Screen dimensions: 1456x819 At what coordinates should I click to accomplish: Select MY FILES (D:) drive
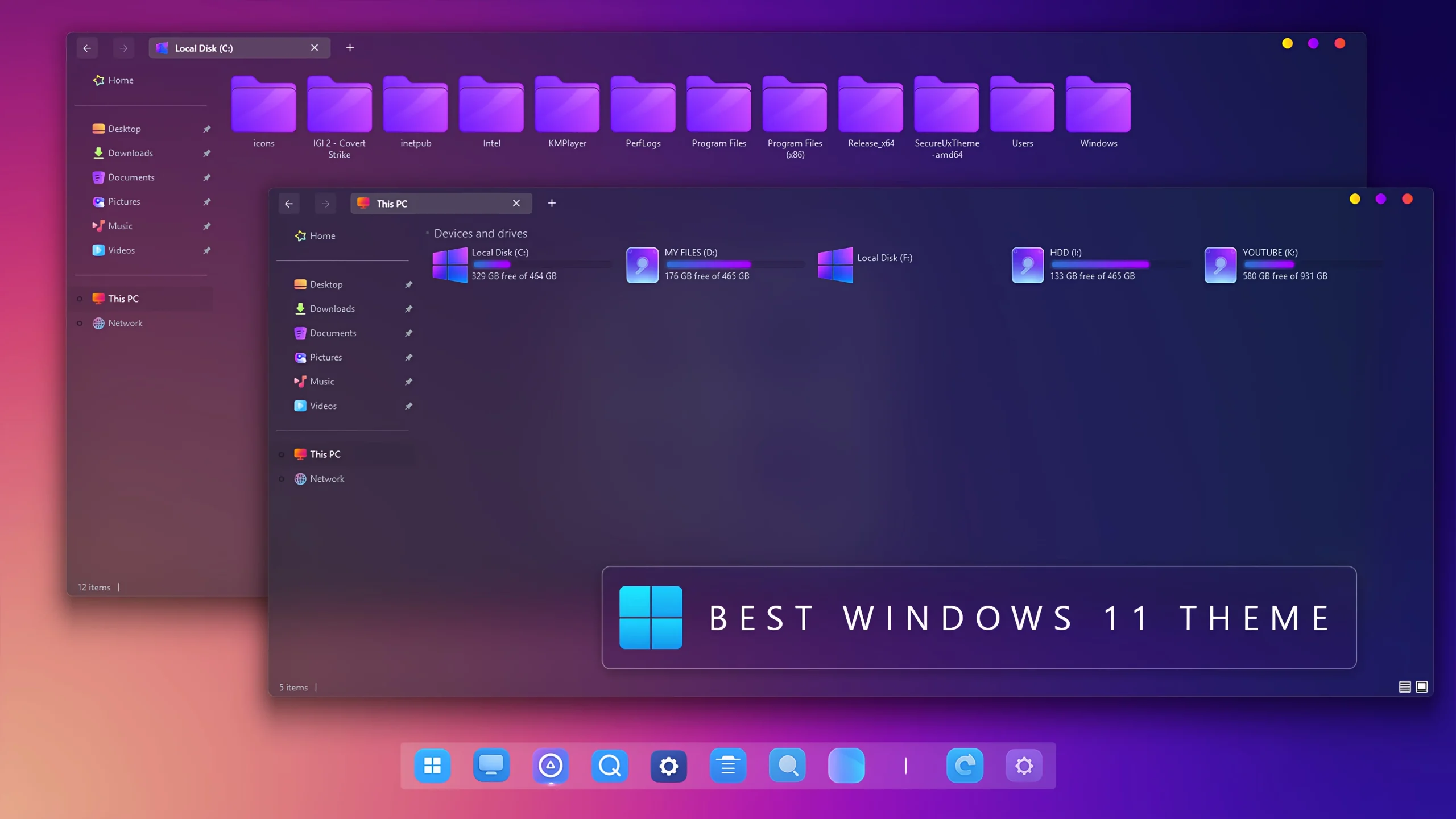click(715, 264)
